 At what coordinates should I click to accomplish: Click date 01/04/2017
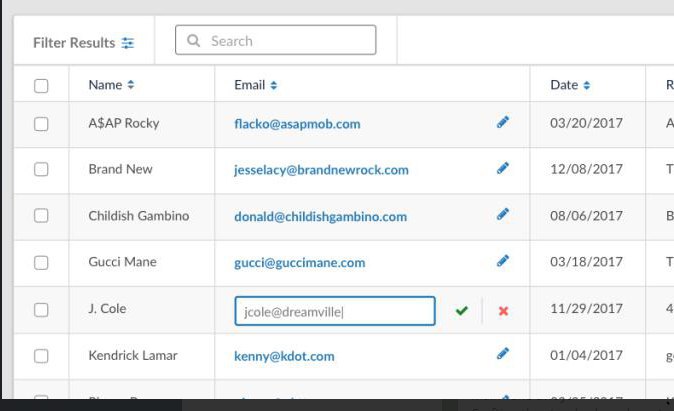click(x=586, y=355)
